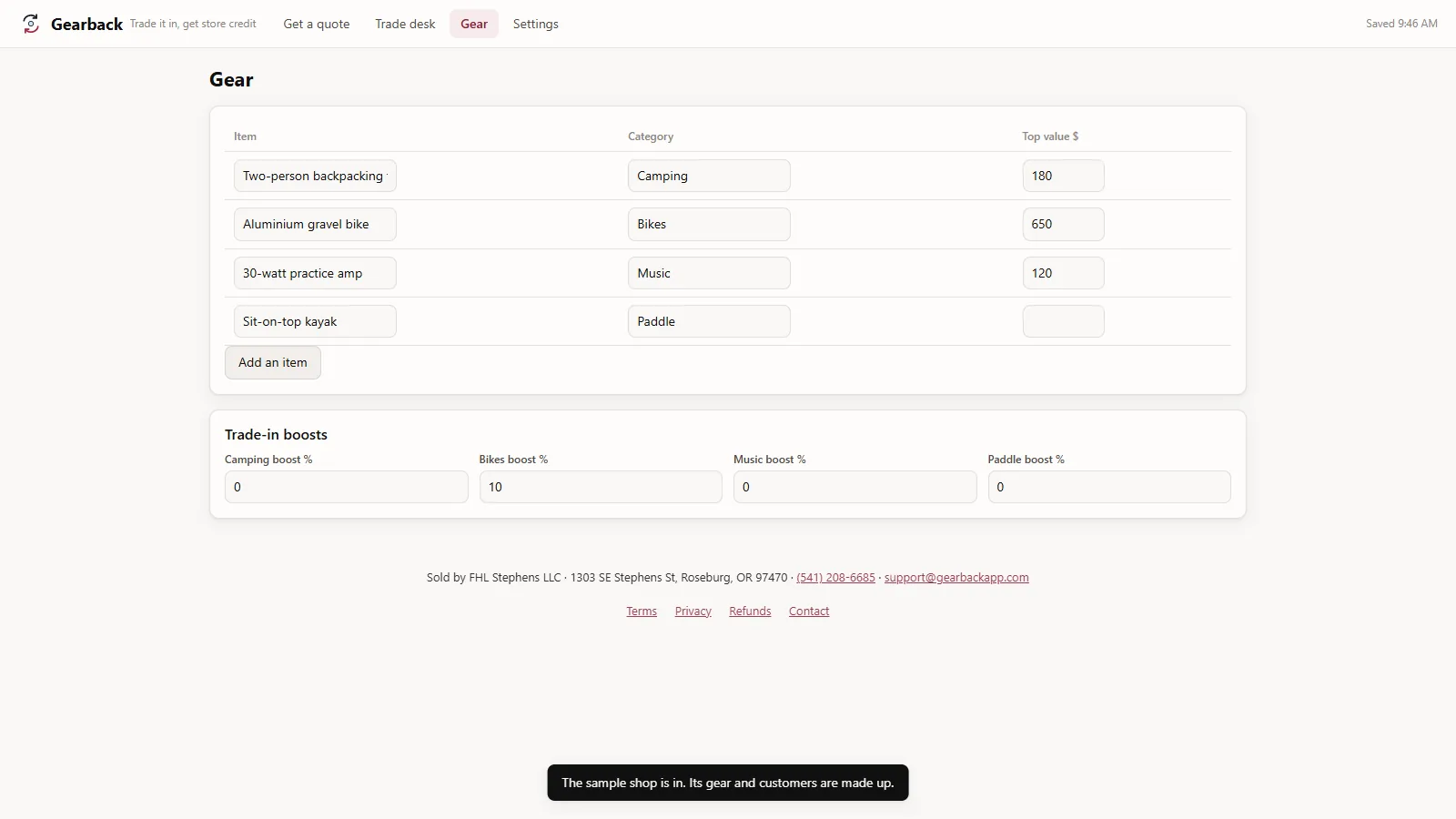Screen dimensions: 1456x819
Task: Click the Bikes category field
Action: [x=709, y=224]
